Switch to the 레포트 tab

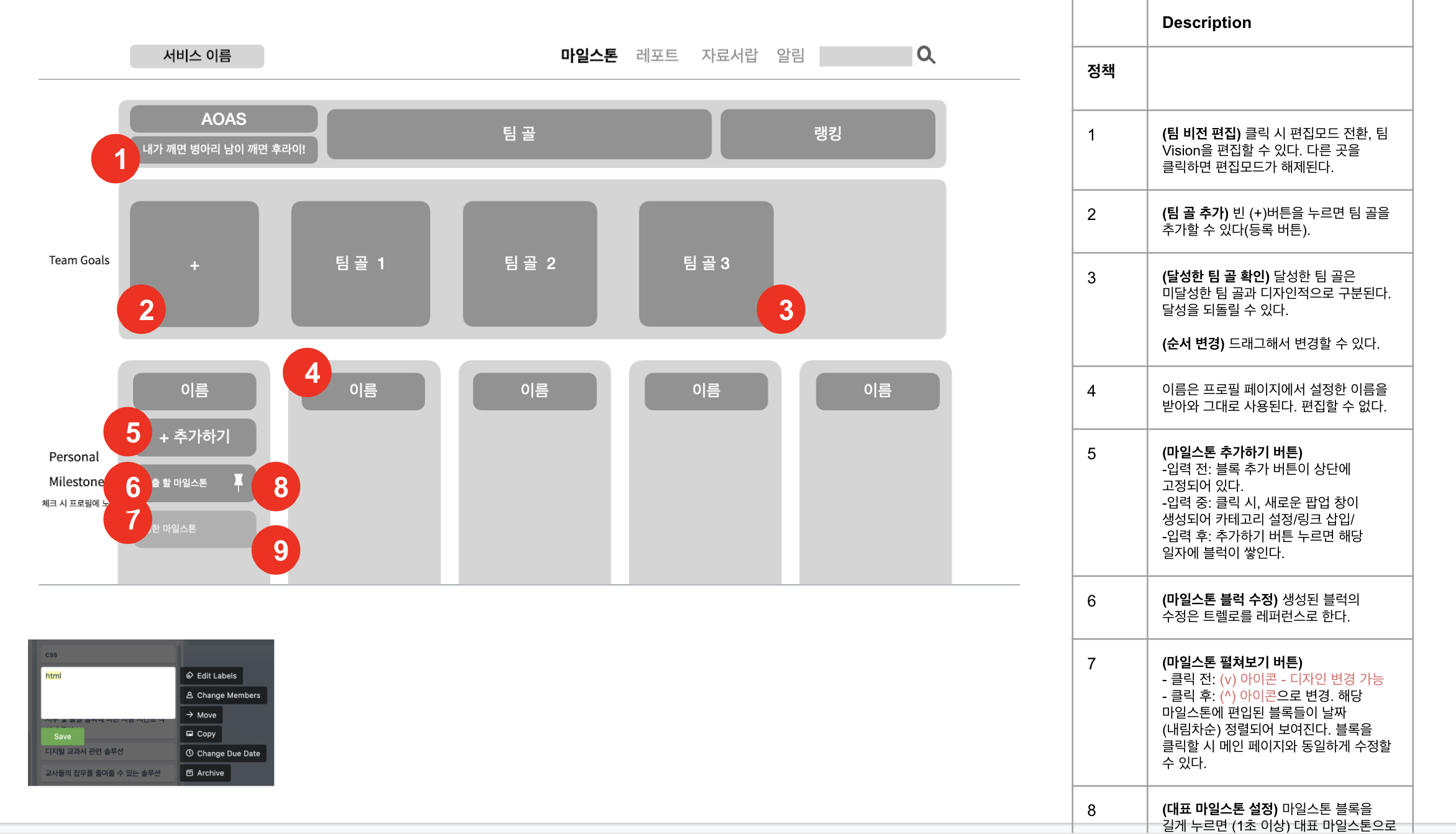click(657, 55)
